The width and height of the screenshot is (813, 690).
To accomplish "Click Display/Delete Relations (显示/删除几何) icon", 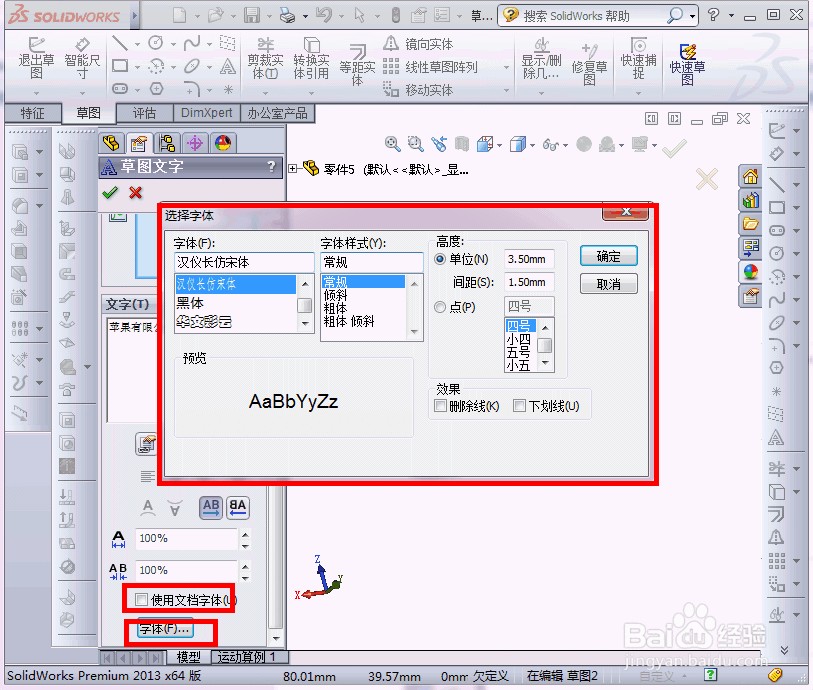I will 541,58.
